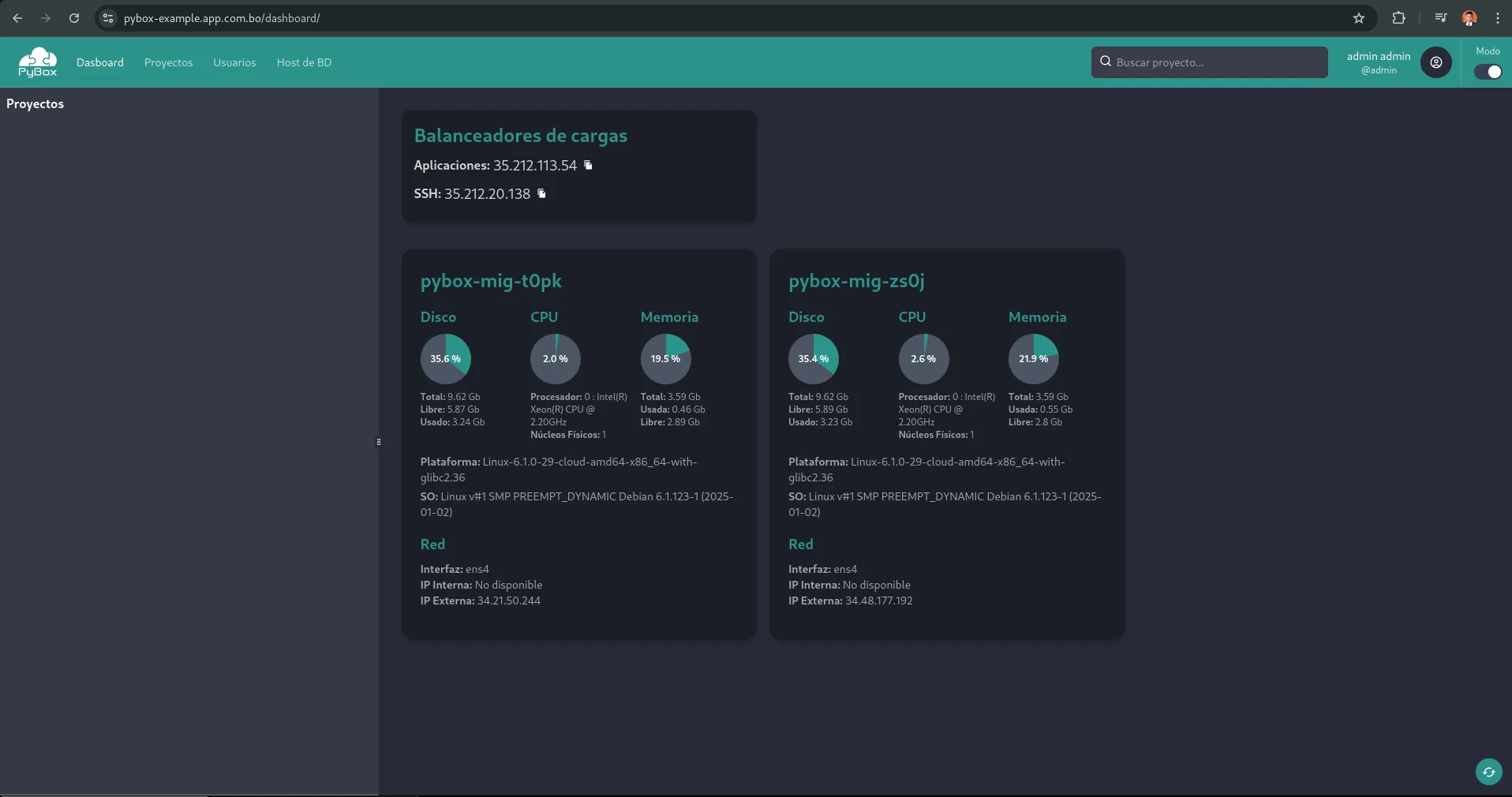The height and width of the screenshot is (797, 1512).
Task: Click the search magnifier icon
Action: point(1106,62)
